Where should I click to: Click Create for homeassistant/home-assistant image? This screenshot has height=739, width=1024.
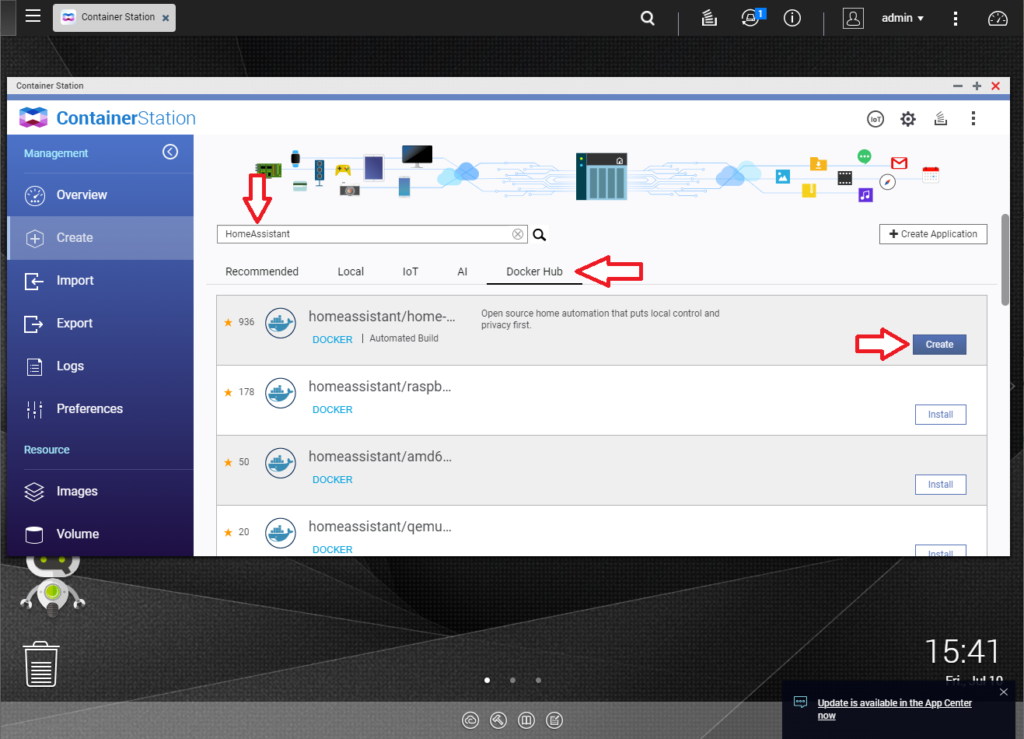[x=939, y=344]
